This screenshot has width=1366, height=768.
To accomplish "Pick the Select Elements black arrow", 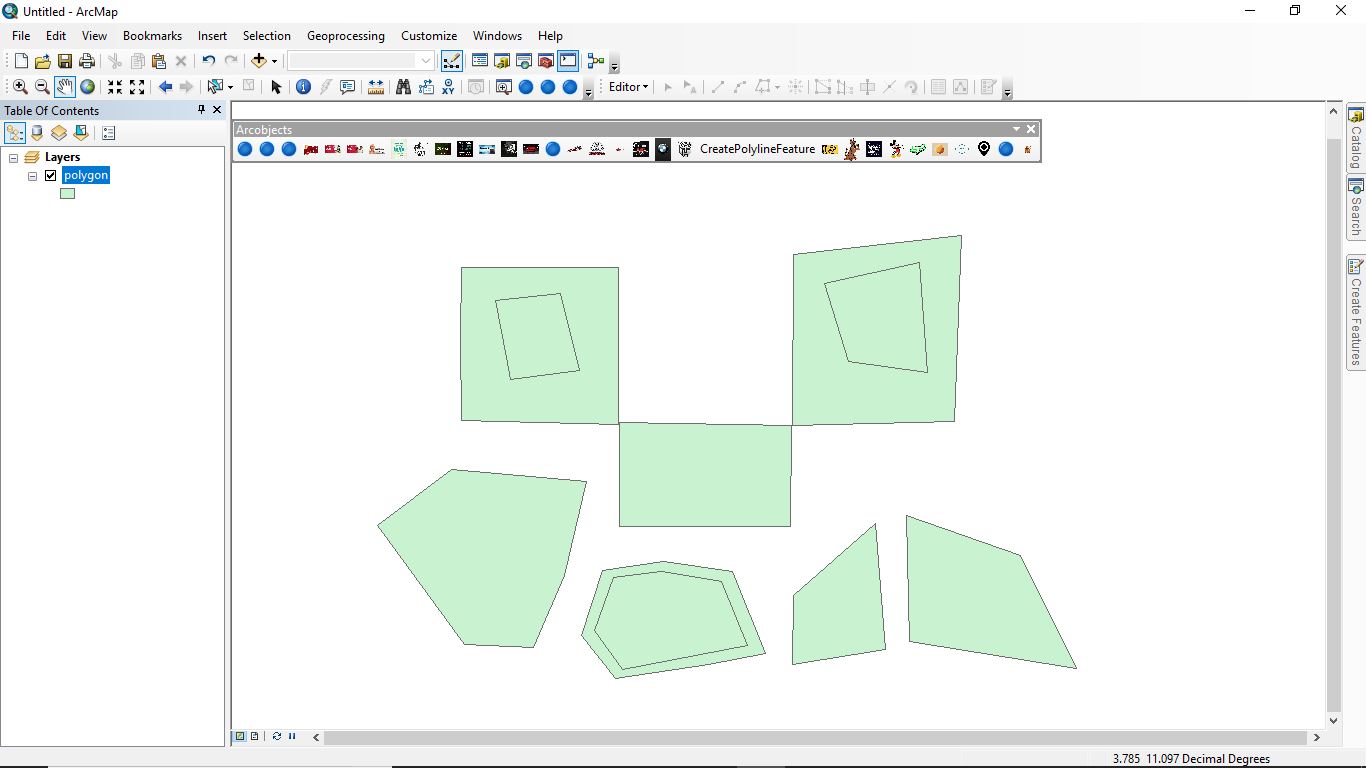I will [x=277, y=87].
